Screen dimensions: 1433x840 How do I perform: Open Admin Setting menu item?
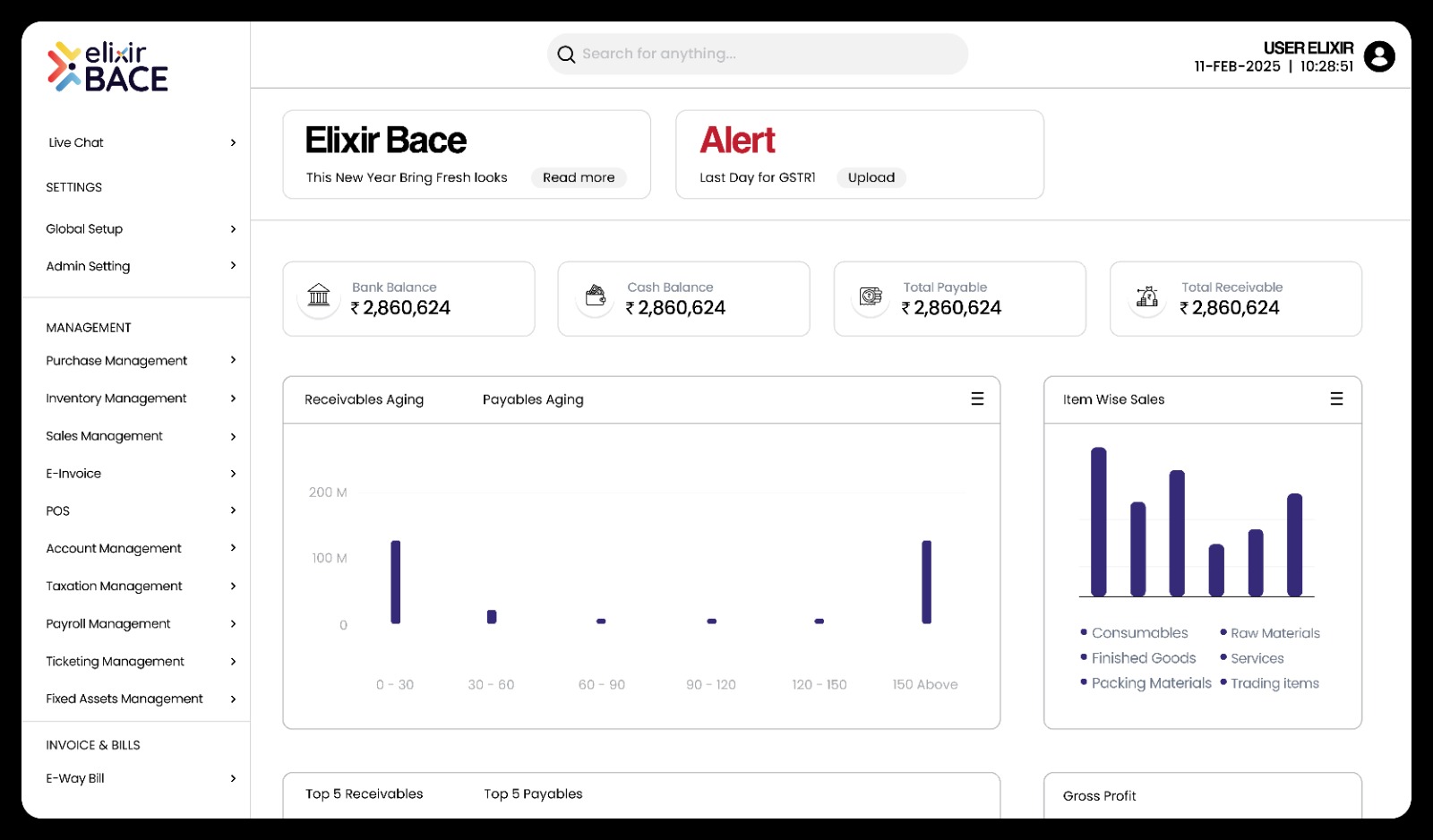pyautogui.click(x=88, y=266)
